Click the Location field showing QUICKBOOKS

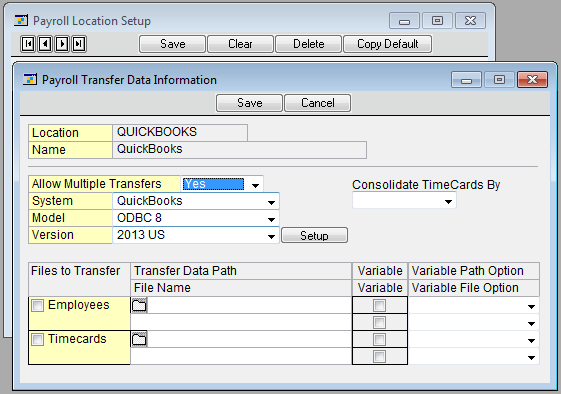(180, 132)
